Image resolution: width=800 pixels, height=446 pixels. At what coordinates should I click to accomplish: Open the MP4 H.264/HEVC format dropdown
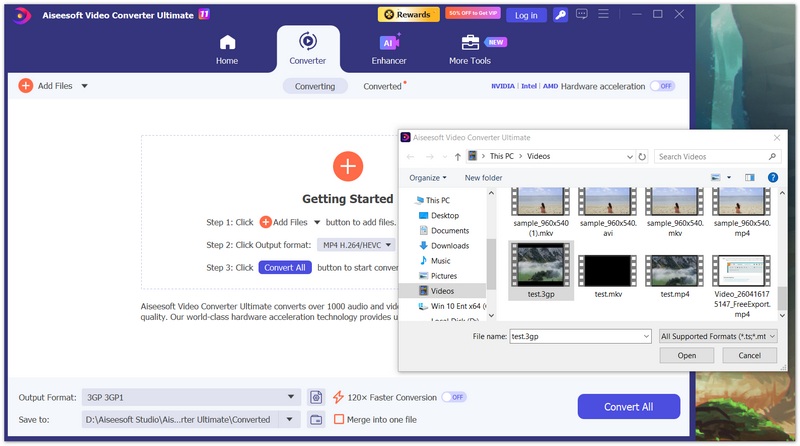pos(356,245)
